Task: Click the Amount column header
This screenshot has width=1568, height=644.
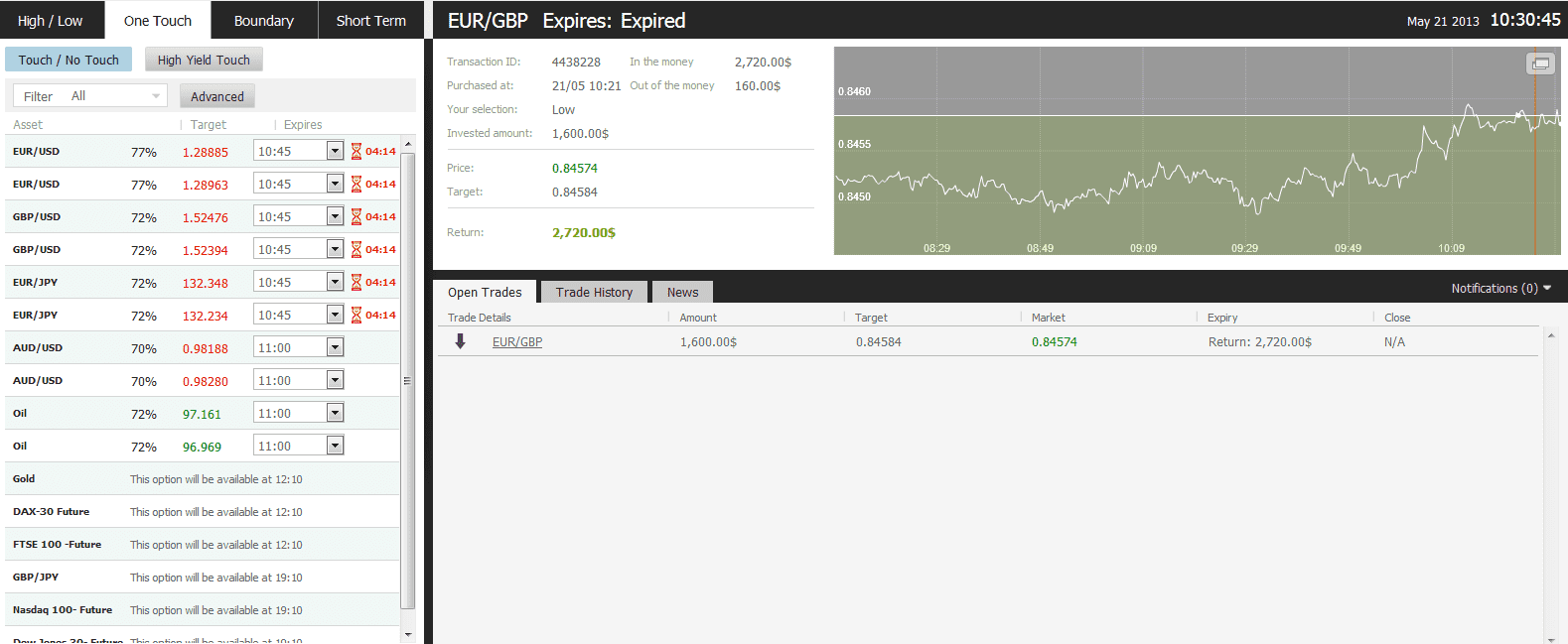Action: click(x=698, y=318)
